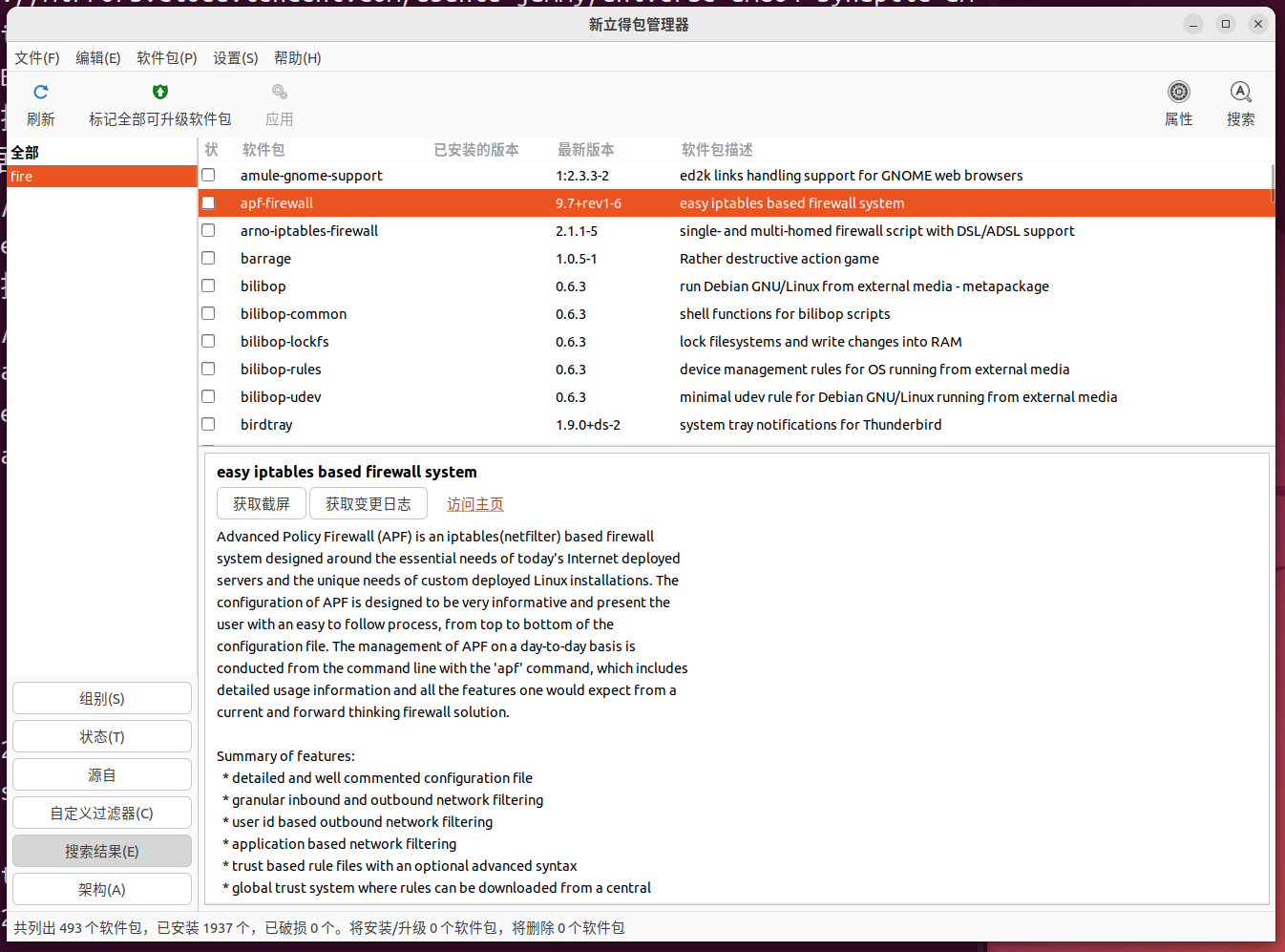Click the Apply (应用) gears icon

[280, 92]
